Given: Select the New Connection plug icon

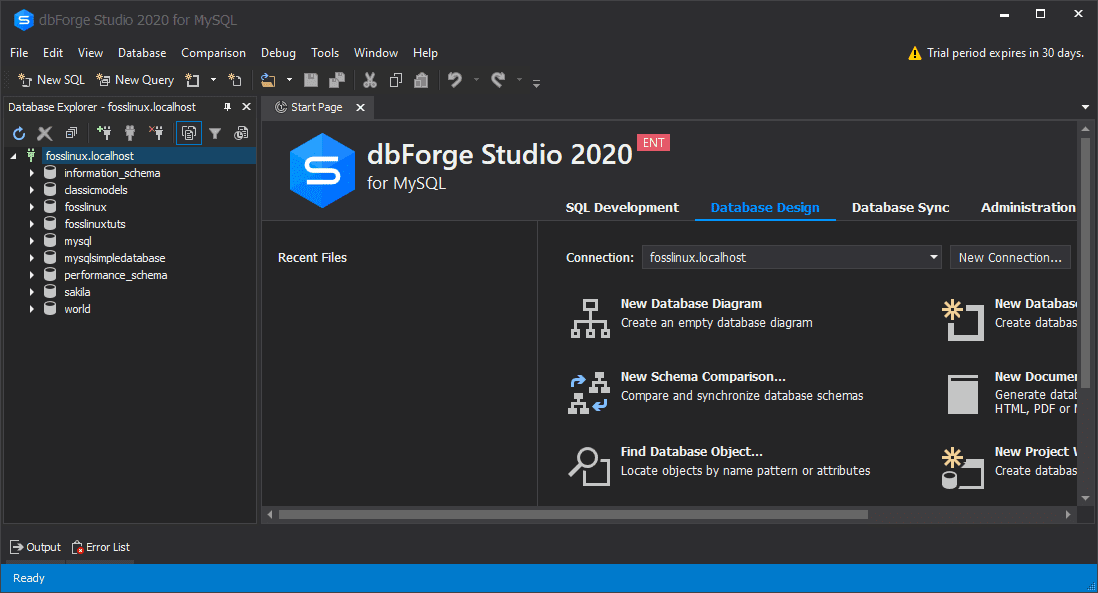Looking at the screenshot, I should coord(105,132).
